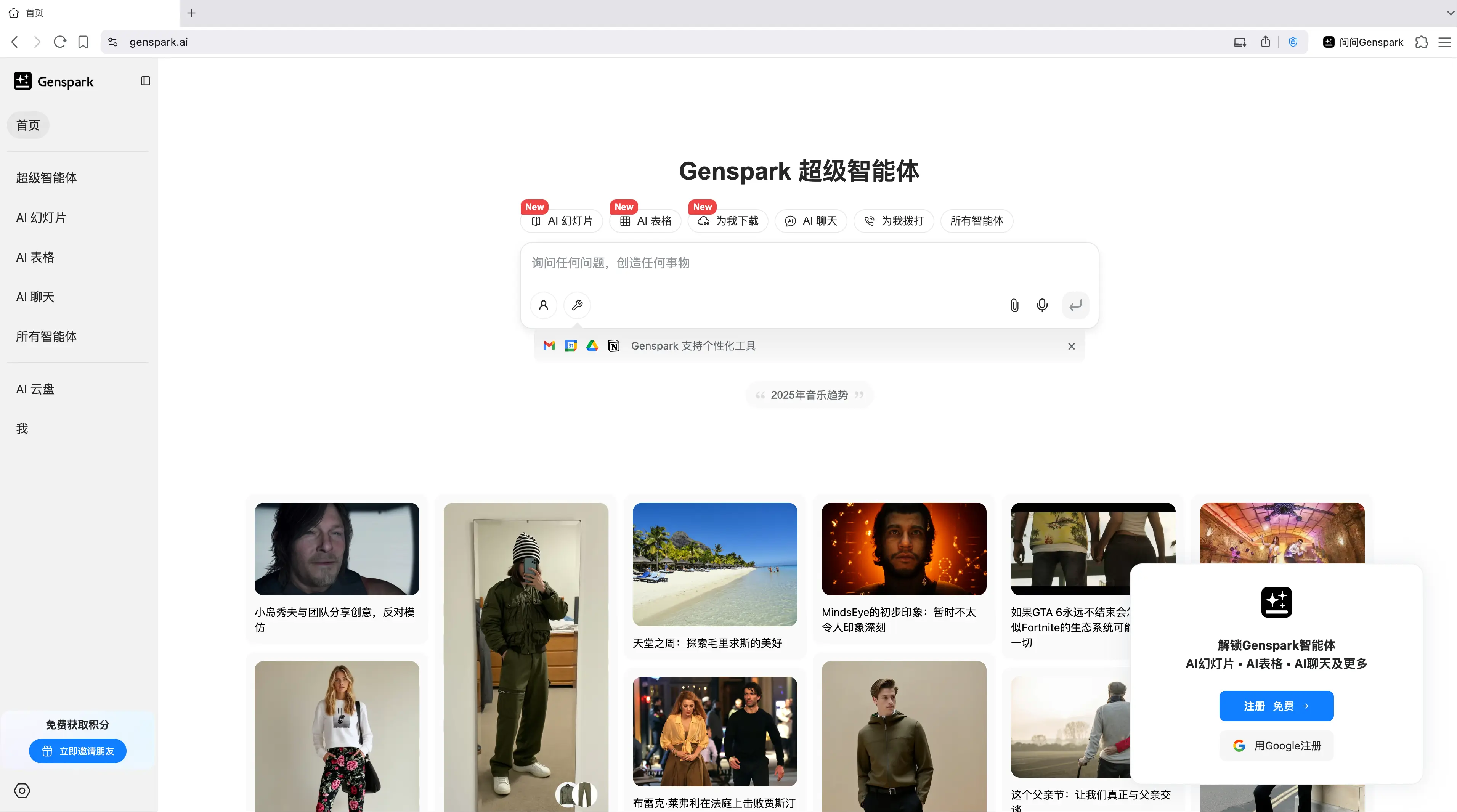Viewport: 1457px width, 812px height.
Task: Click the browser share icon
Action: pos(1265,42)
